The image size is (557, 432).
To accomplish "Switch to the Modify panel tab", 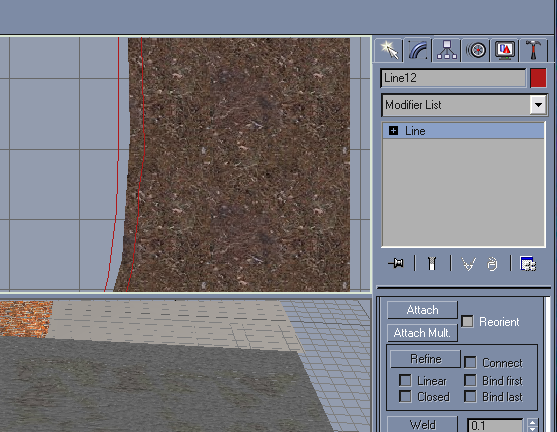I will (x=418, y=50).
